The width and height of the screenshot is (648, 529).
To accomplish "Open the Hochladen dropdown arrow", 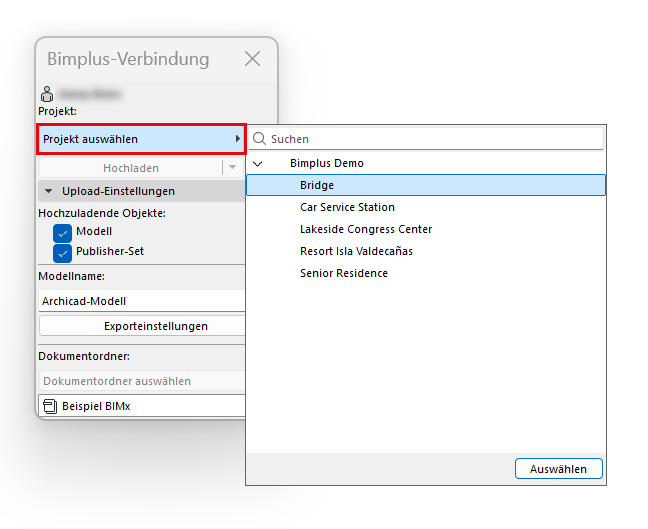I will 233,167.
